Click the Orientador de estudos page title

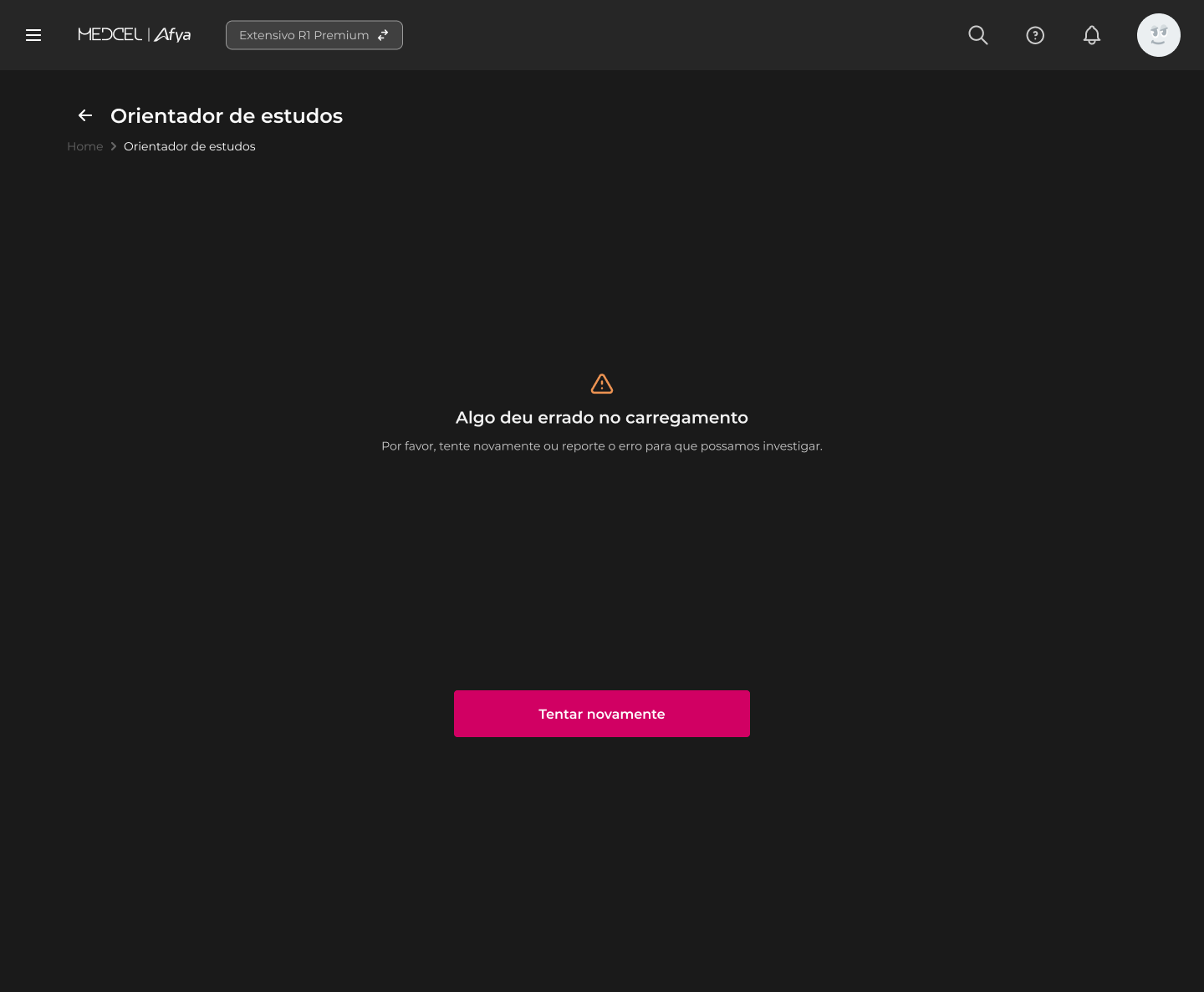[227, 115]
